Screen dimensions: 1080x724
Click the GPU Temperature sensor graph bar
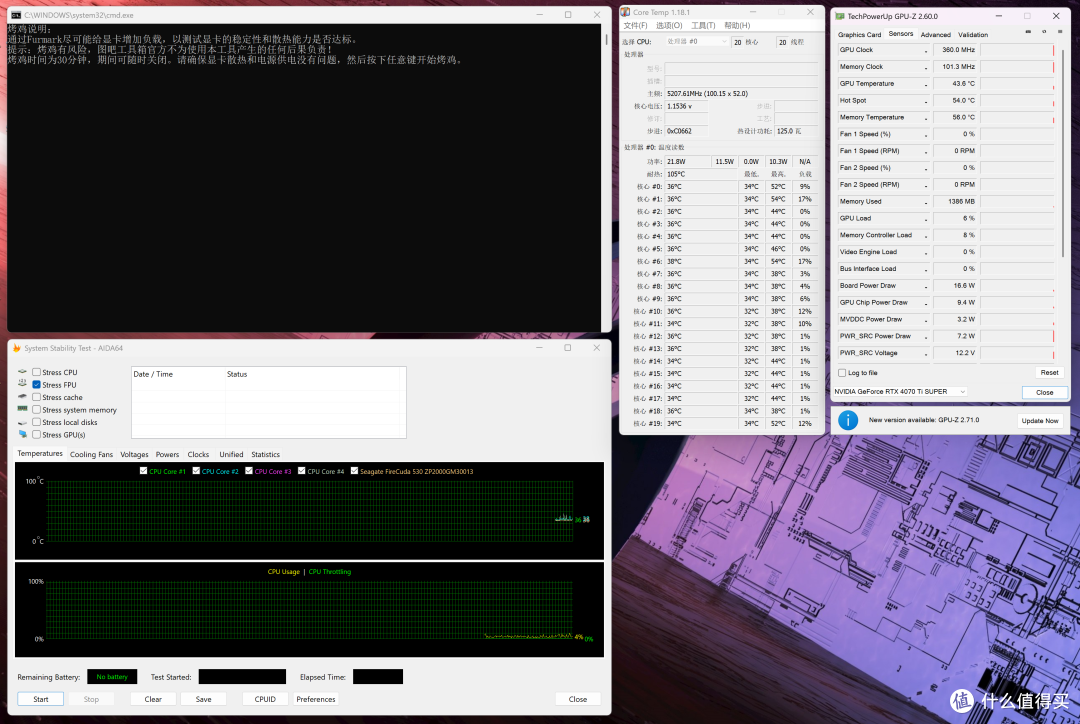(x=1017, y=84)
